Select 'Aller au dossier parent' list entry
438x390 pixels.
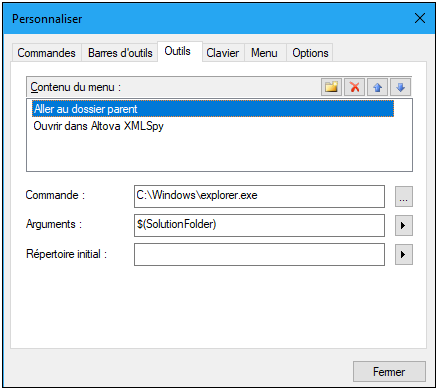tap(213, 109)
